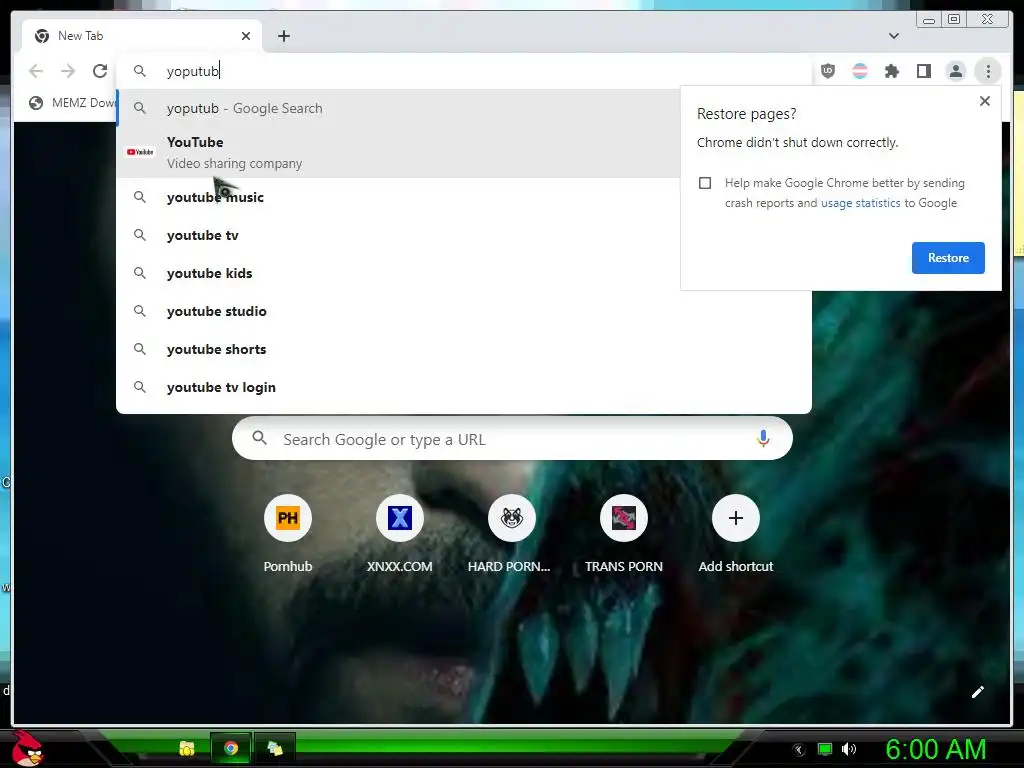Close the New Tab tab
The width and height of the screenshot is (1024, 768).
point(246,36)
